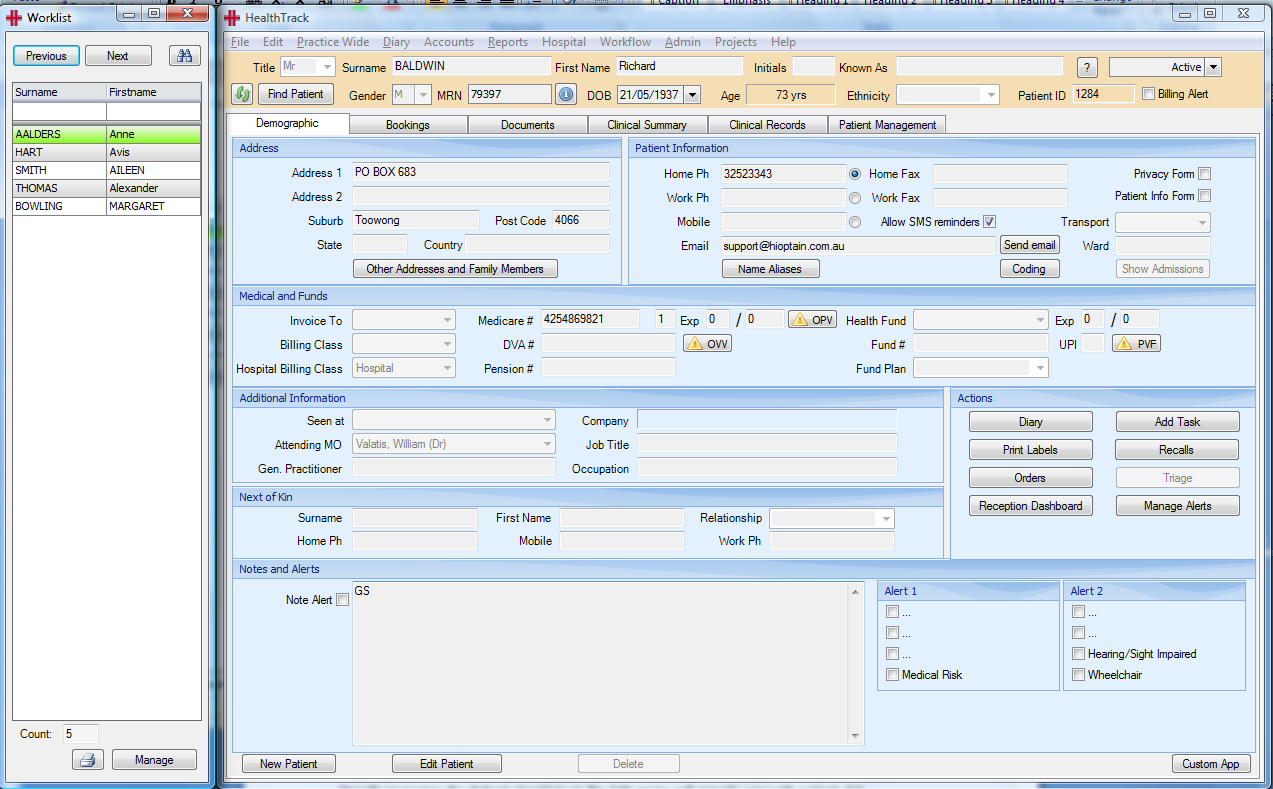This screenshot has height=789, width=1273.
Task: Open the Title dropdown
Action: click(x=326, y=67)
